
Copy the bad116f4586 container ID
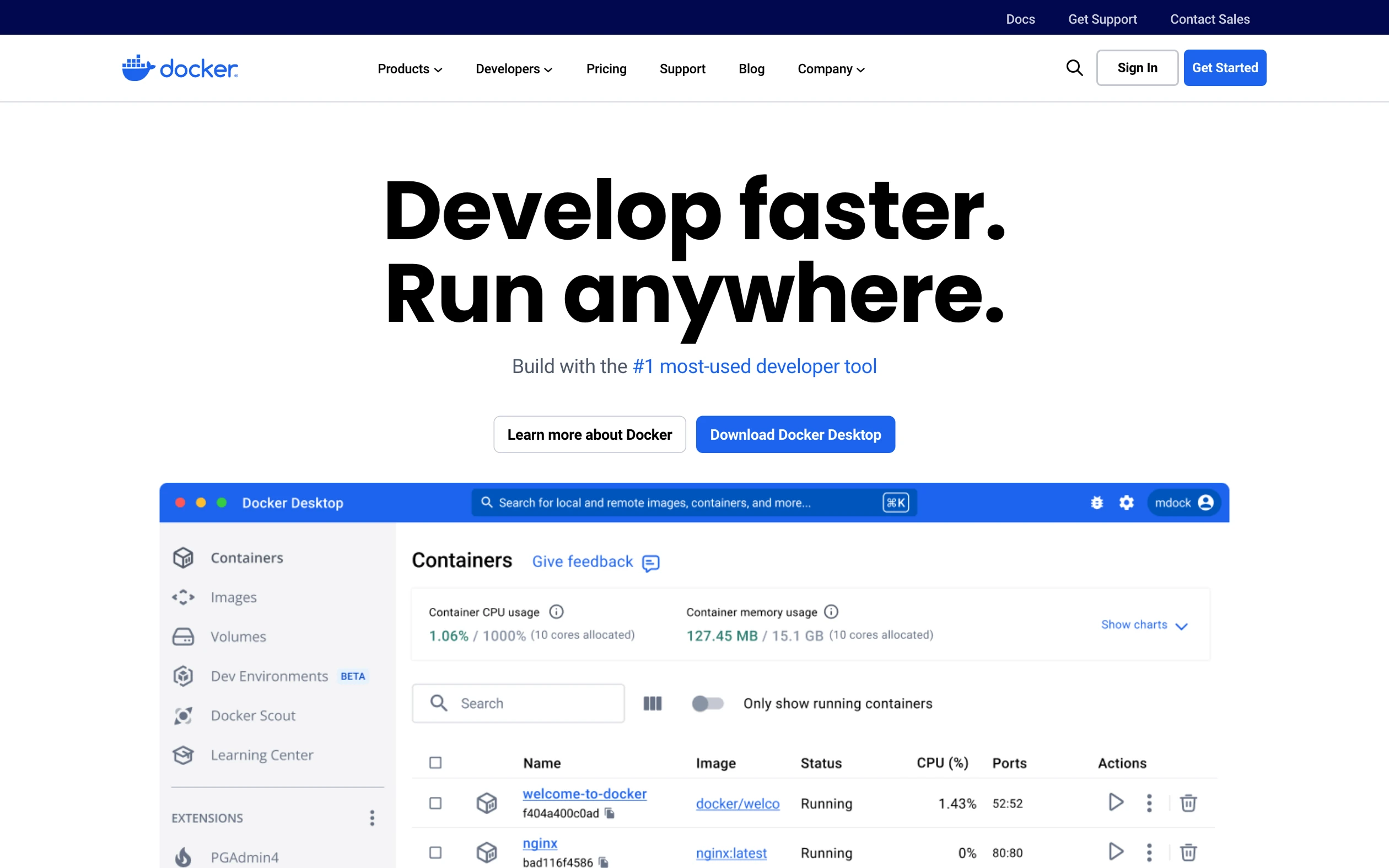(x=603, y=862)
